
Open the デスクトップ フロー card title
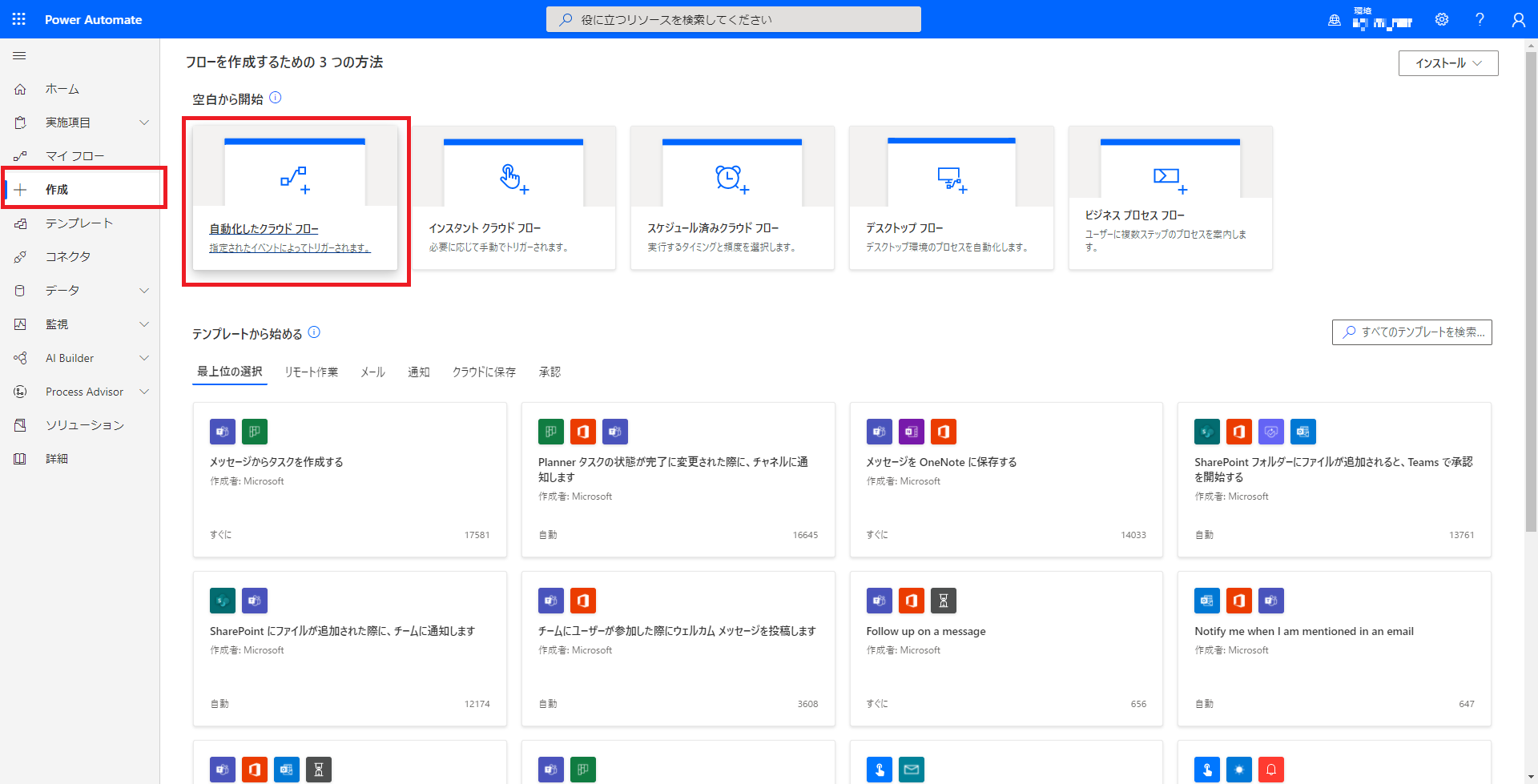pos(904,228)
